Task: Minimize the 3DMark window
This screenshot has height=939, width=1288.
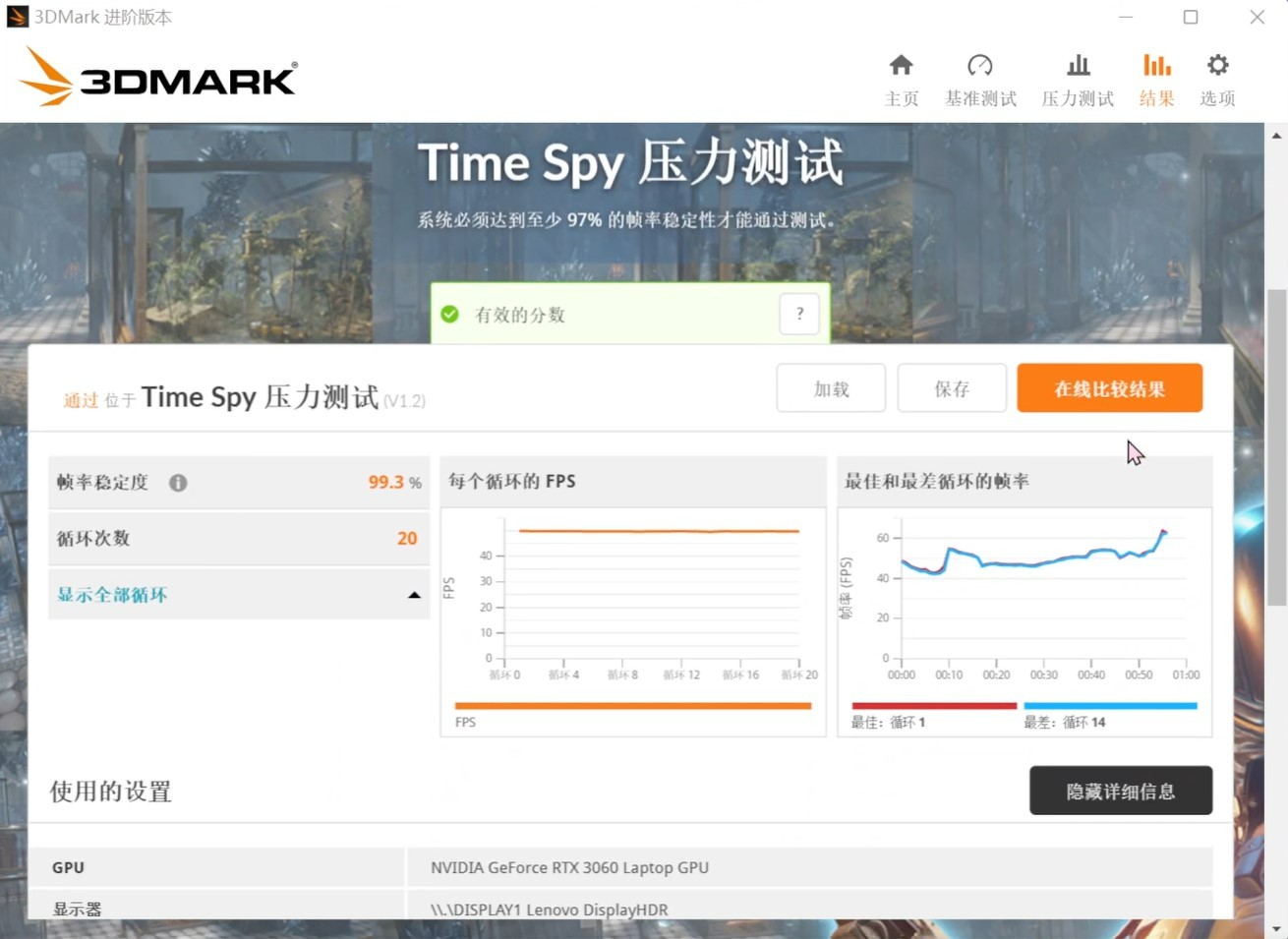Action: coord(1126,17)
